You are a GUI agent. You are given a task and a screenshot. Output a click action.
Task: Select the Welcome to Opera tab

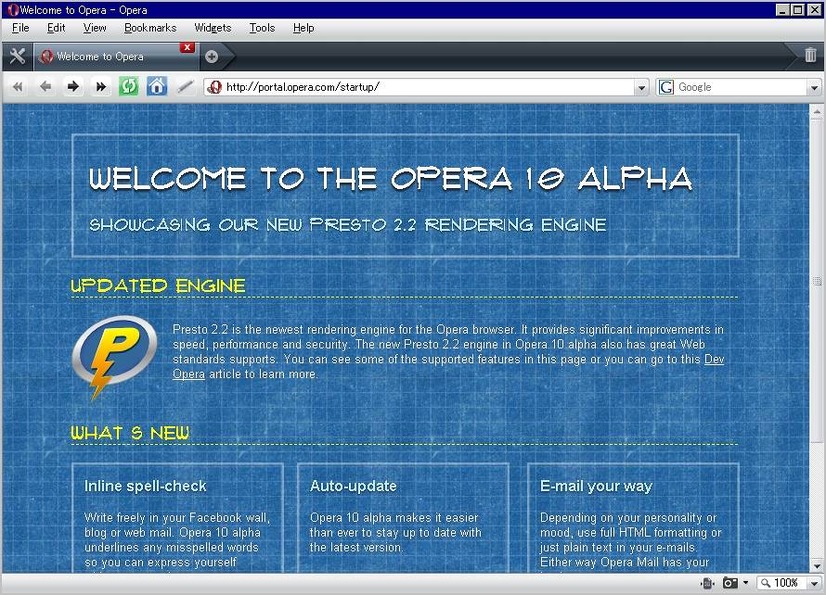tap(116, 56)
